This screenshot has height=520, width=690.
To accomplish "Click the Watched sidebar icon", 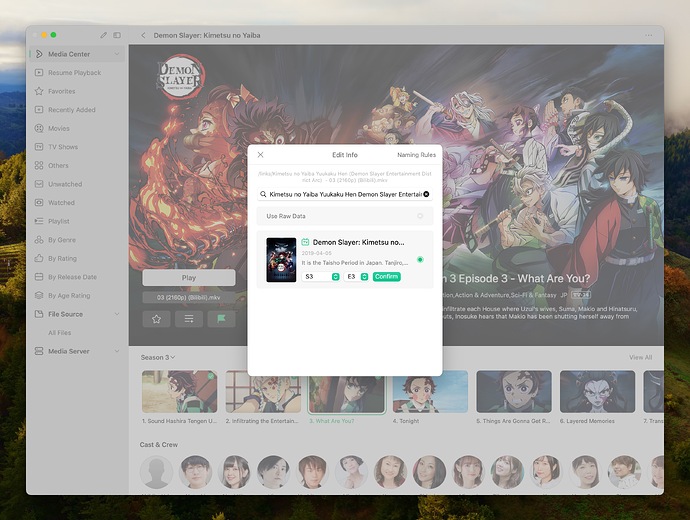I will 39,202.
